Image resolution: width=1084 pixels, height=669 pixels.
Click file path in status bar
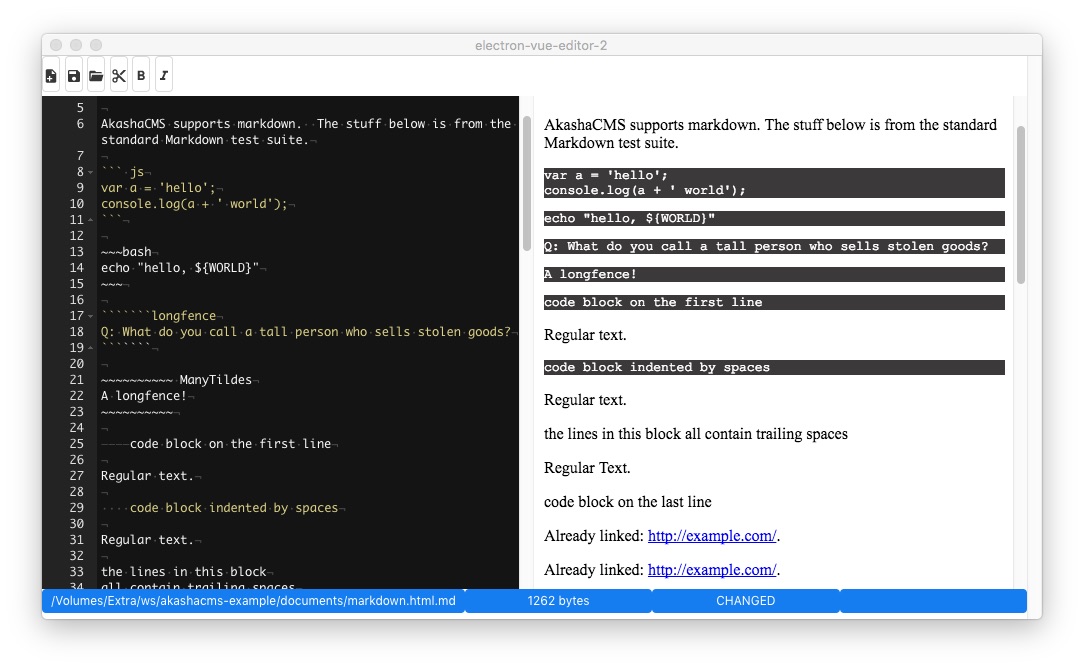pos(253,601)
